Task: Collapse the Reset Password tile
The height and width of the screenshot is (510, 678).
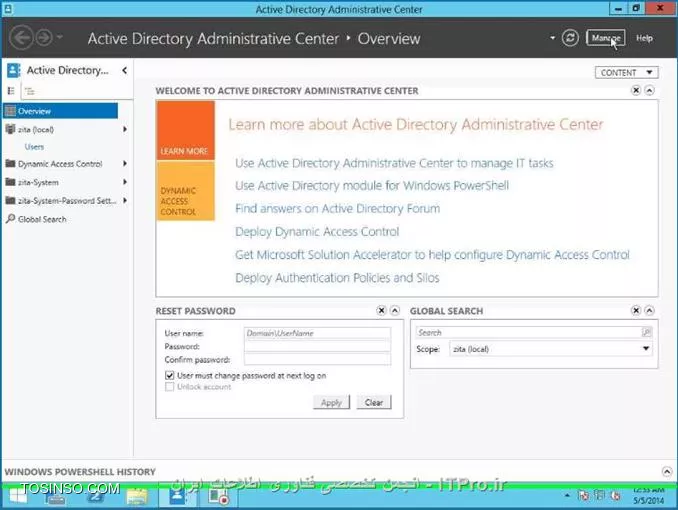Action: point(395,311)
